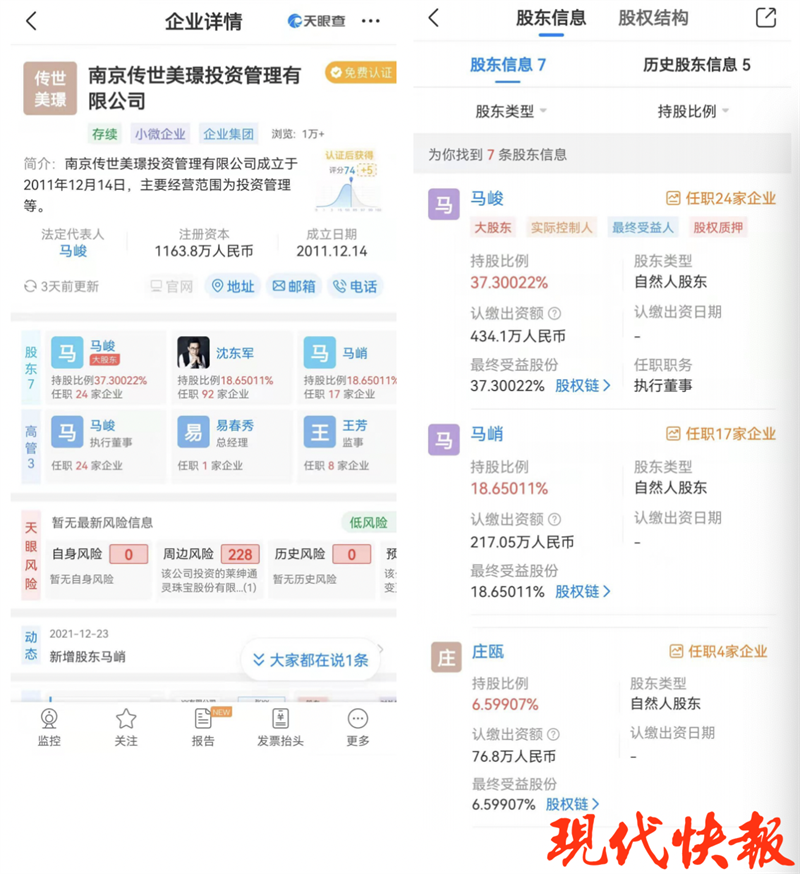Tap the company logo 传世美璟
Viewport: 800px width, 874px height.
tap(50, 88)
